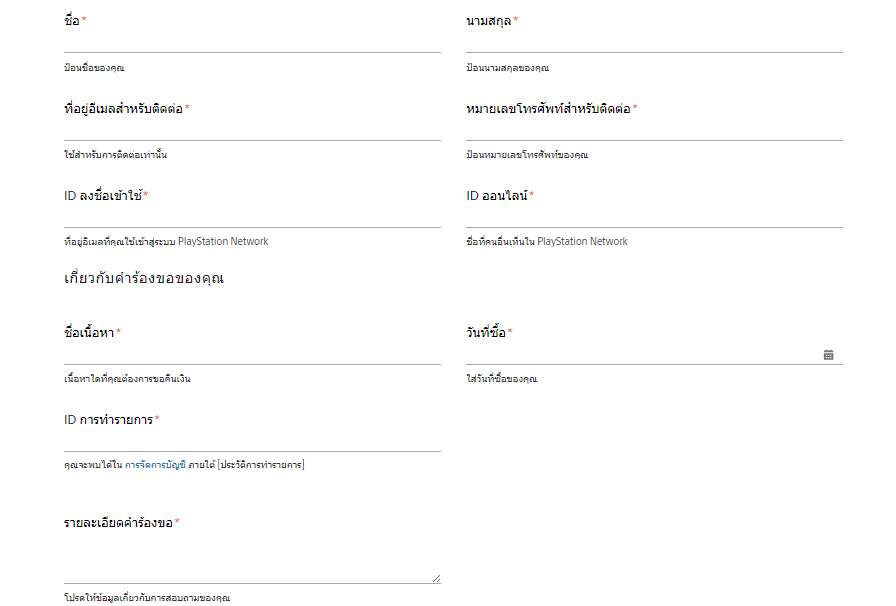Click the ID ลงชื่อเข้าใช้ sign-in field
Image resolution: width=896 pixels, height=606 pixels.
point(252,216)
